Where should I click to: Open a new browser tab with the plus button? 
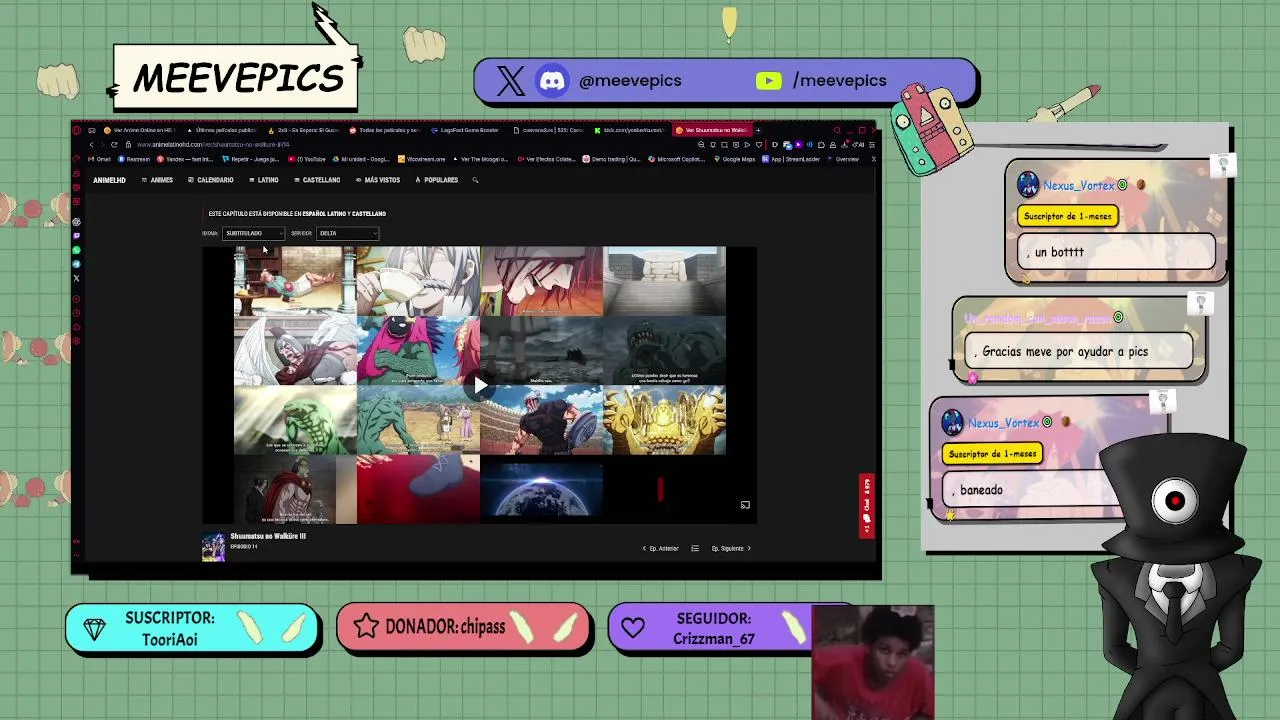click(x=758, y=130)
